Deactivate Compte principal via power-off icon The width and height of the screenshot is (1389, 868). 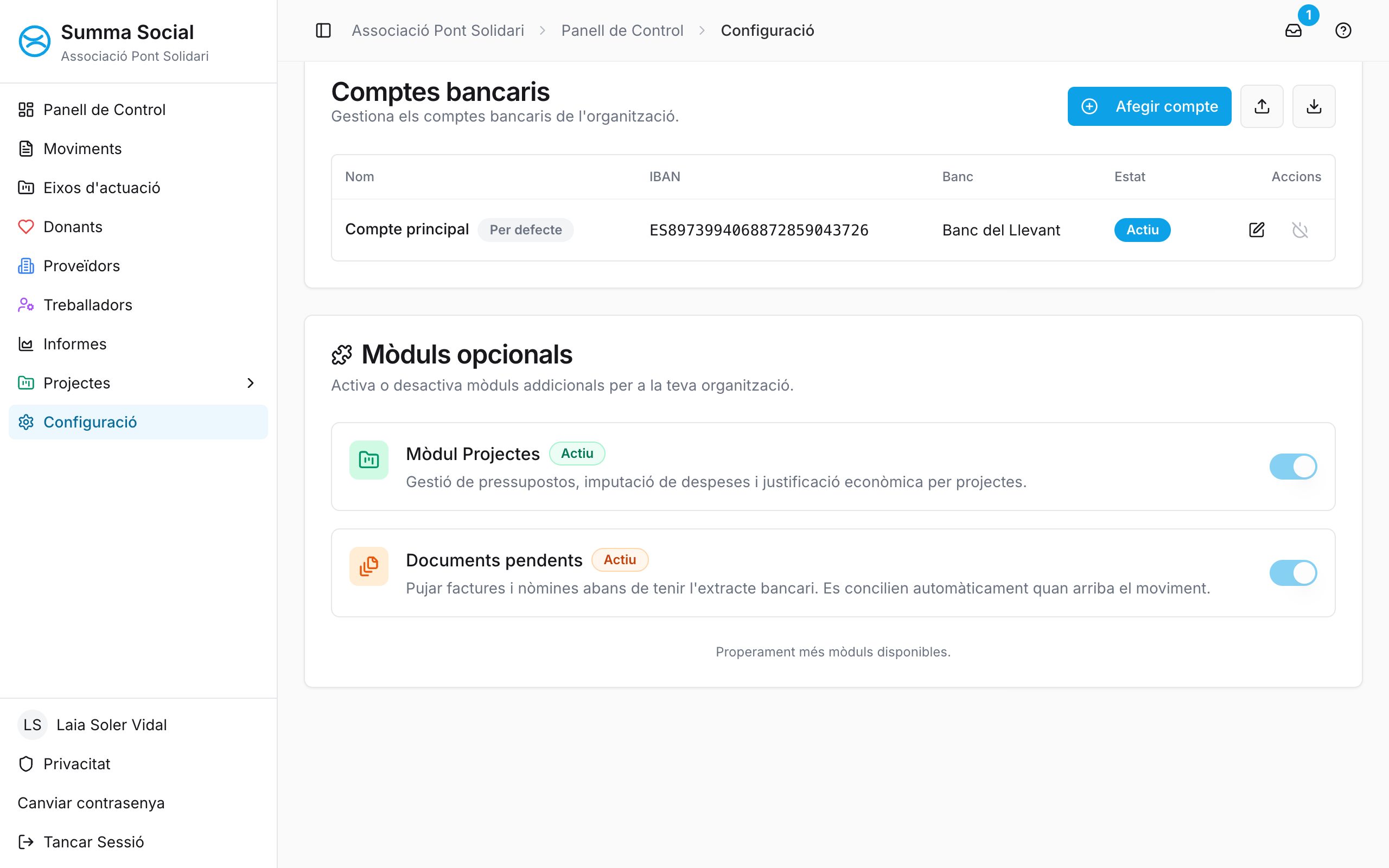pyautogui.click(x=1300, y=229)
